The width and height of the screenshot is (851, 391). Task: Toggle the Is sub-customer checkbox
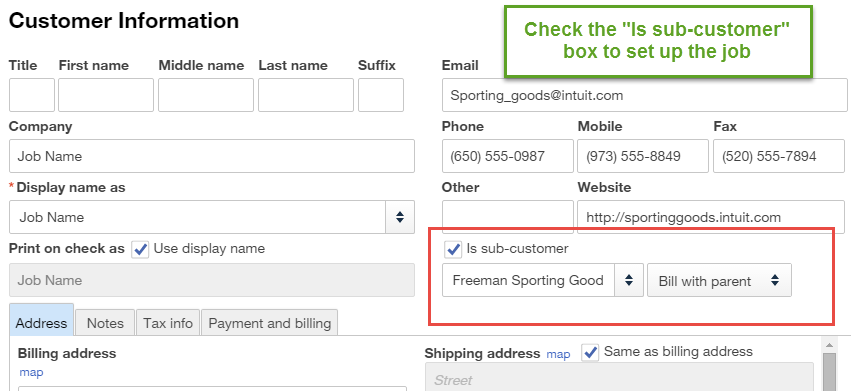pos(453,249)
